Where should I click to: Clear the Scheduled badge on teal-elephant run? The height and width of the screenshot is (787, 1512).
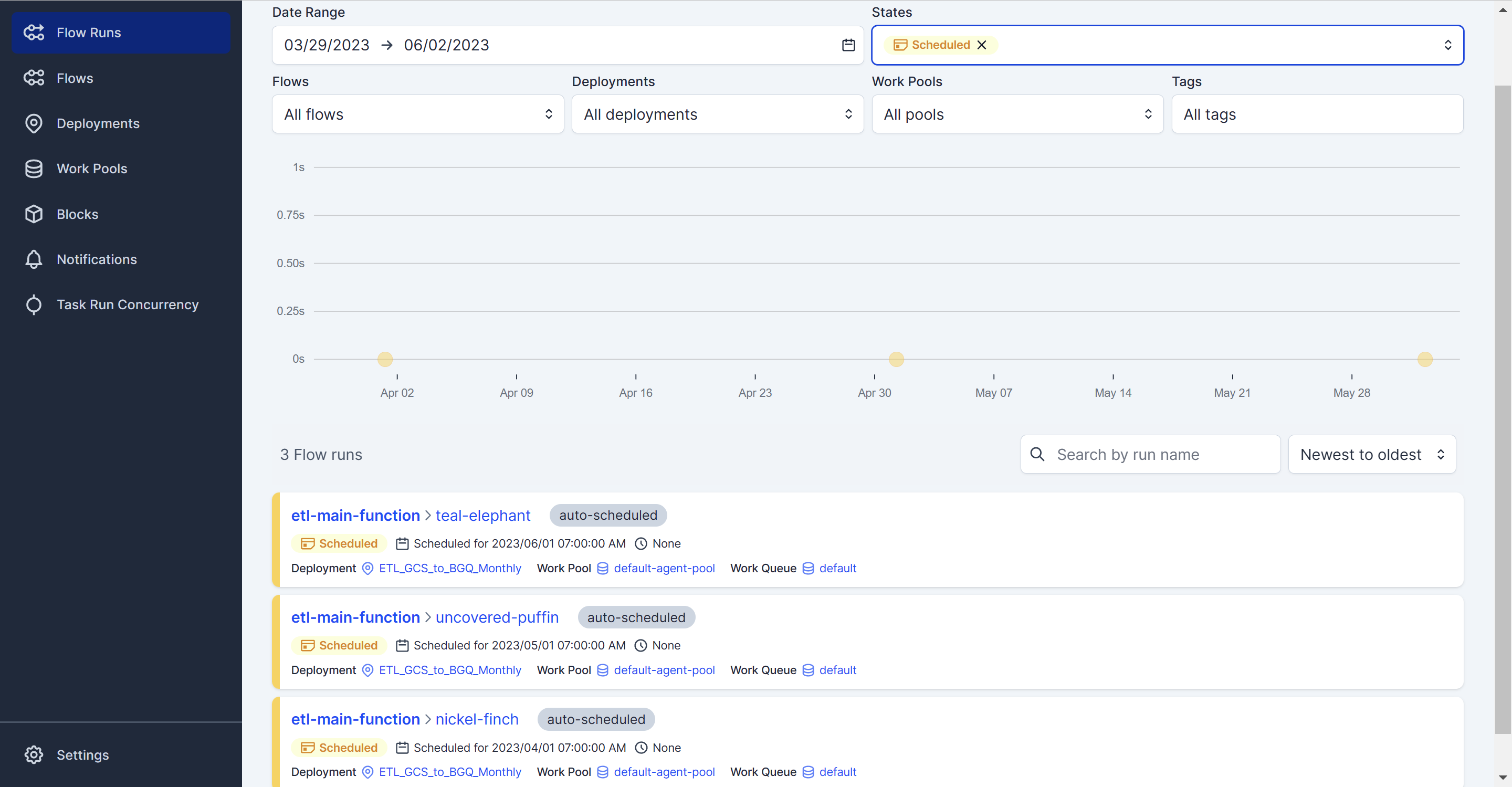[338, 543]
